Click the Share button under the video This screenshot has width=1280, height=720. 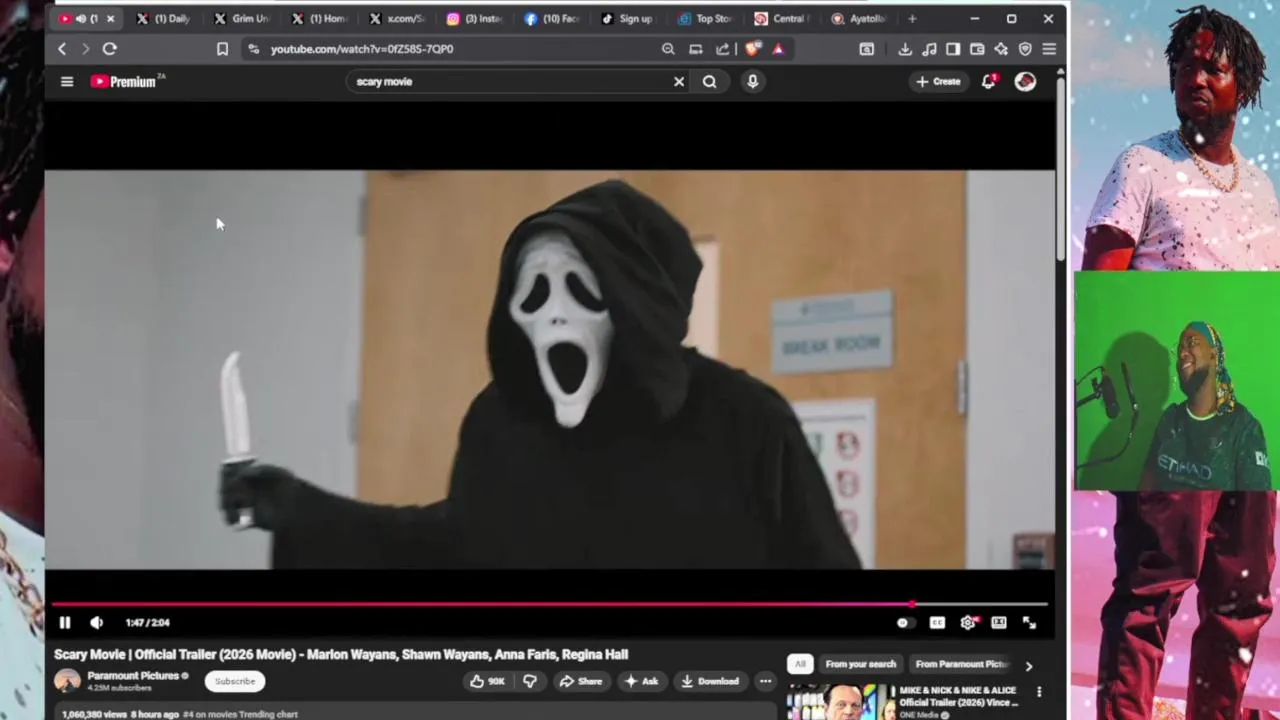(x=581, y=681)
